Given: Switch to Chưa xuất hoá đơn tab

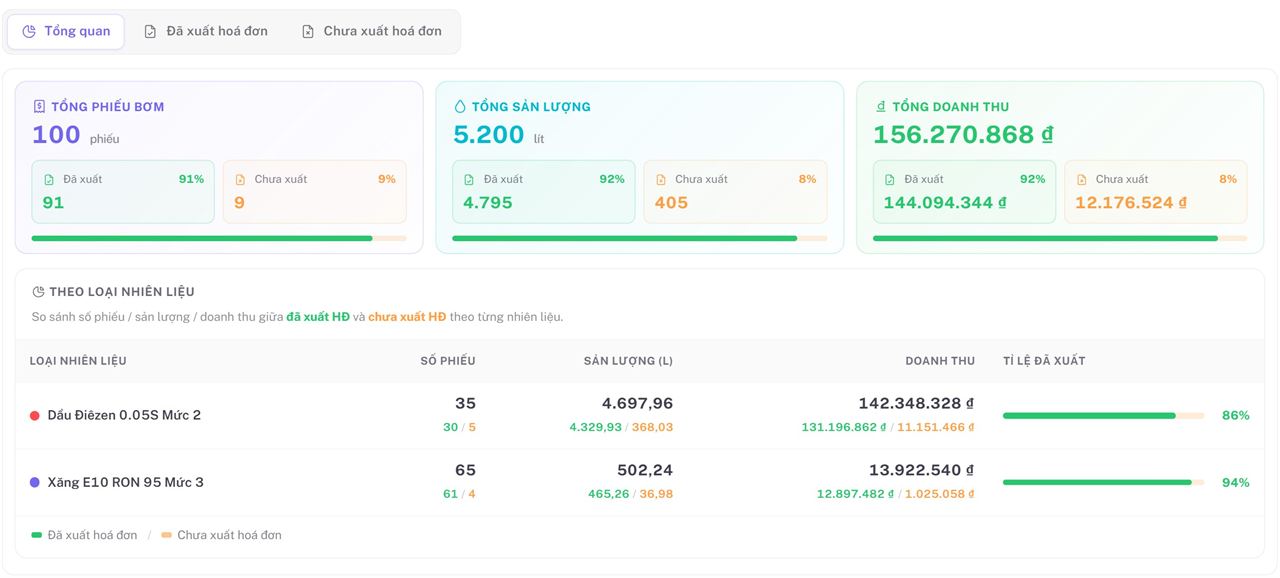Looking at the screenshot, I should (372, 31).
